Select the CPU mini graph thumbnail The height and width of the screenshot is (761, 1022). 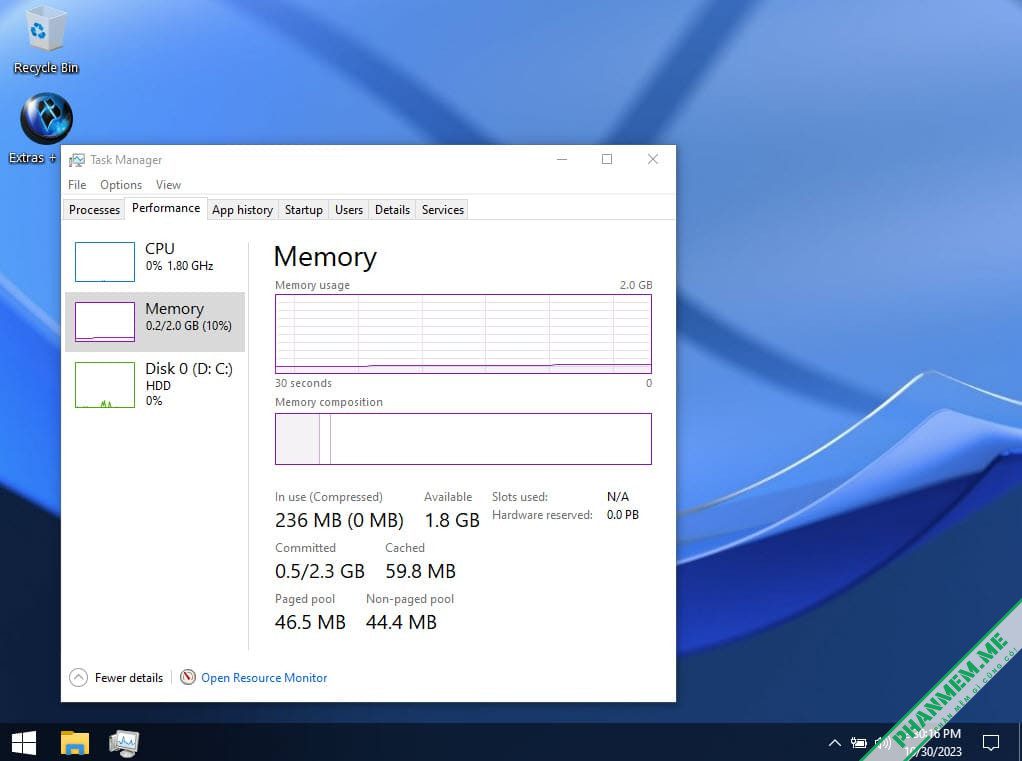click(105, 262)
